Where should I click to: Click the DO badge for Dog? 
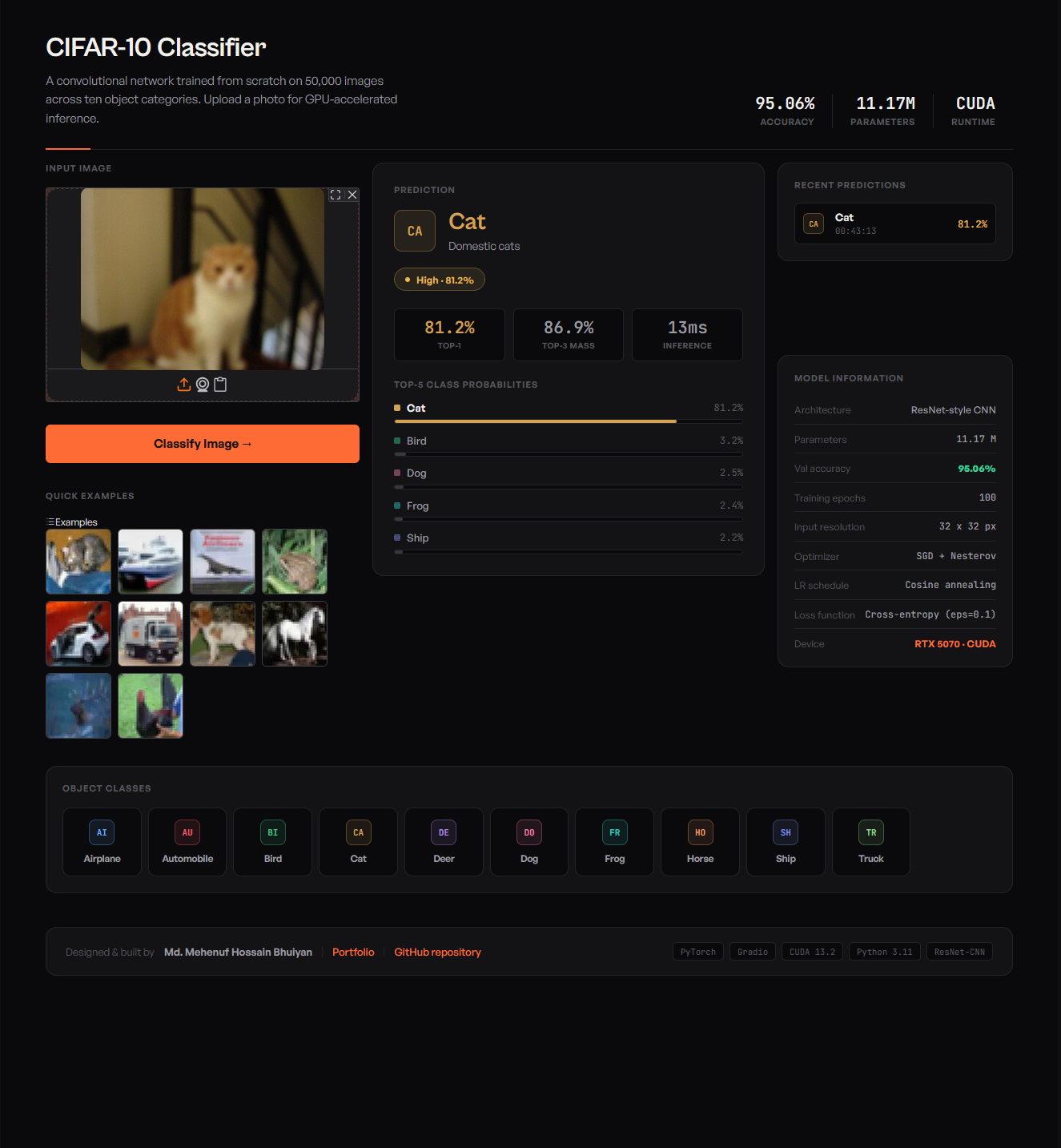pos(529,832)
